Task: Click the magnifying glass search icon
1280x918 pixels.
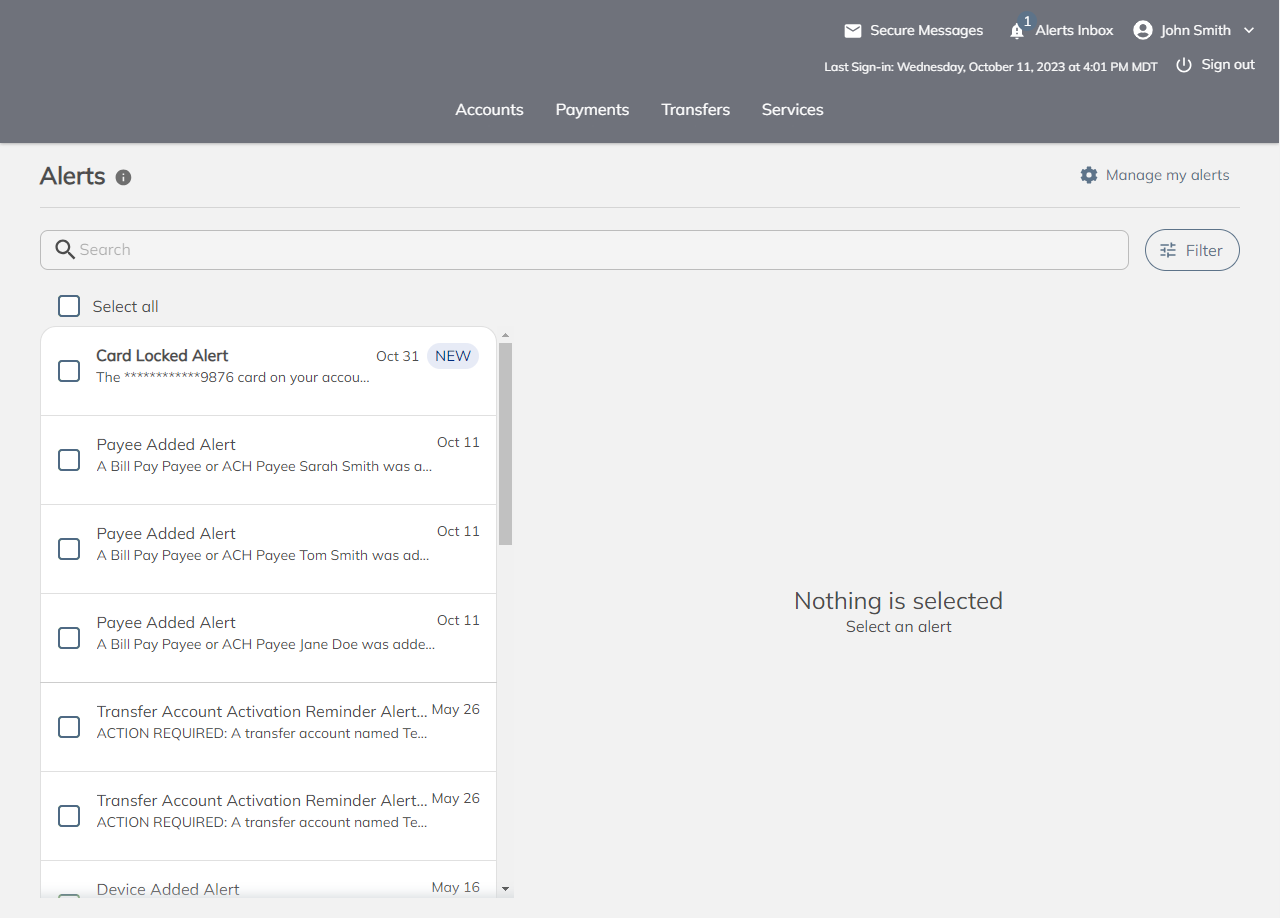Action: (65, 250)
